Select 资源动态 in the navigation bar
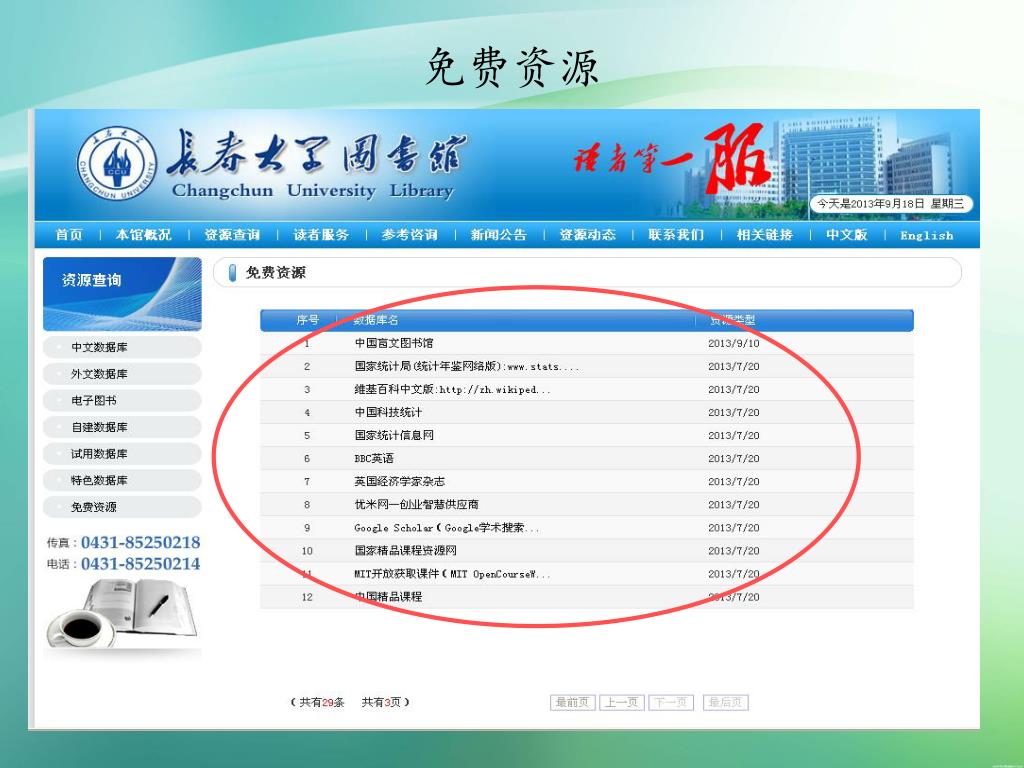This screenshot has width=1024, height=768. tap(588, 235)
